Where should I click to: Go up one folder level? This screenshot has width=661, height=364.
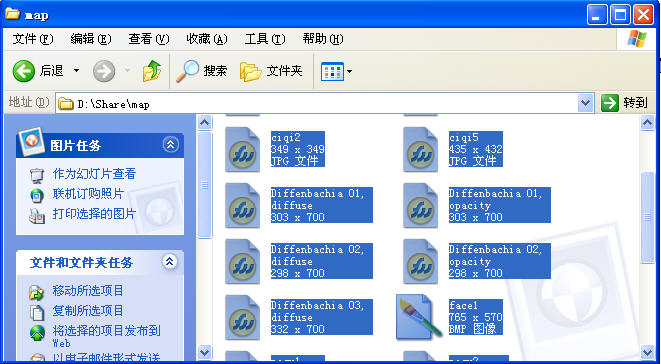(152, 71)
